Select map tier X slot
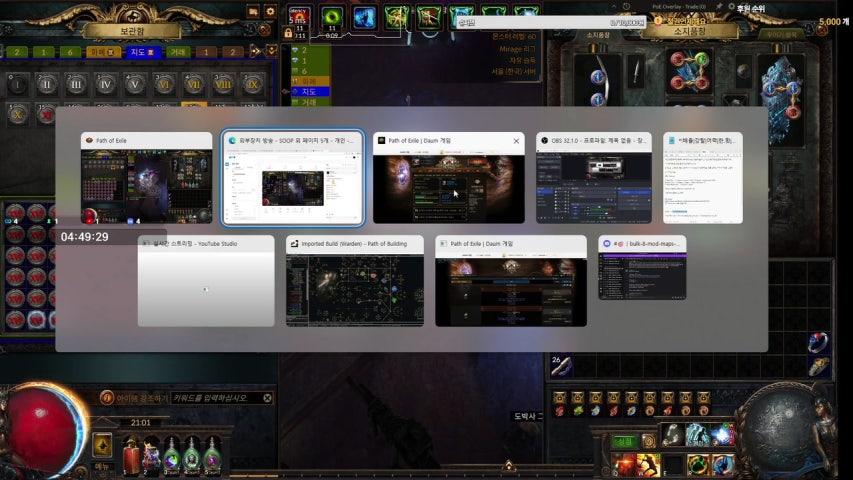 [x=17, y=114]
